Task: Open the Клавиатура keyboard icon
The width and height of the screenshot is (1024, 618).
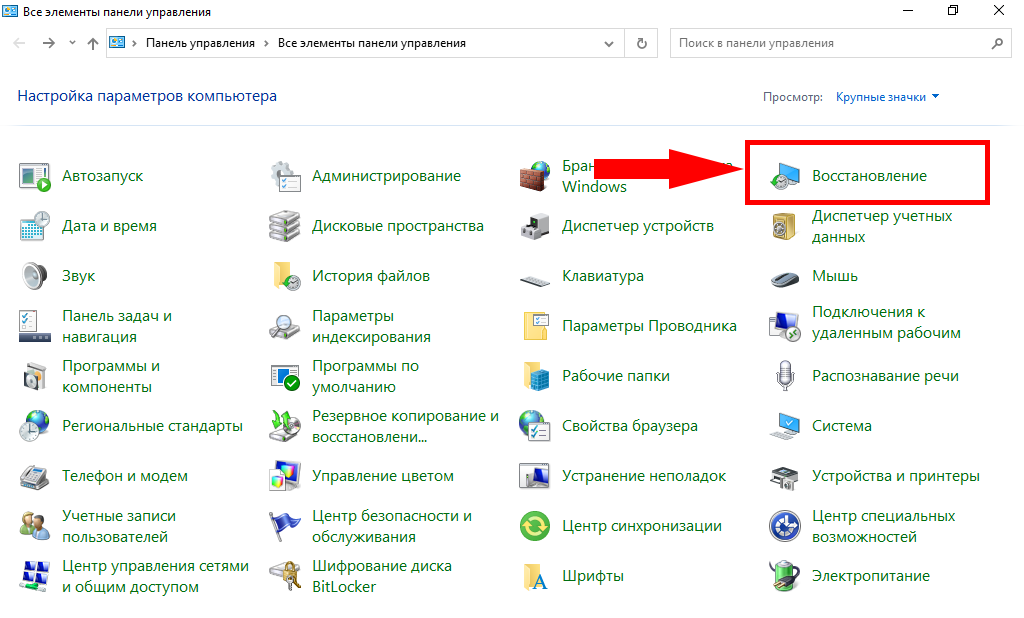Action: (535, 277)
